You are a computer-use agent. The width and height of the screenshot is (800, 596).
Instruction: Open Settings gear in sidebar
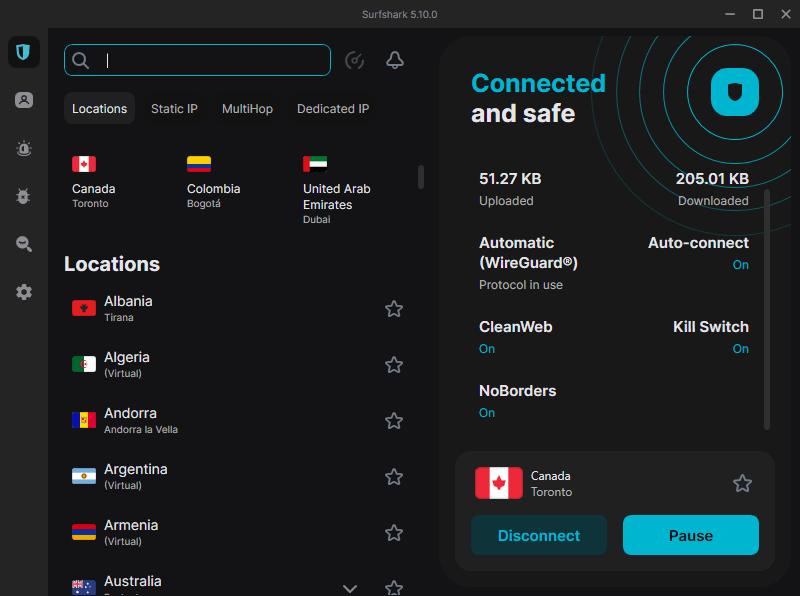[23, 292]
